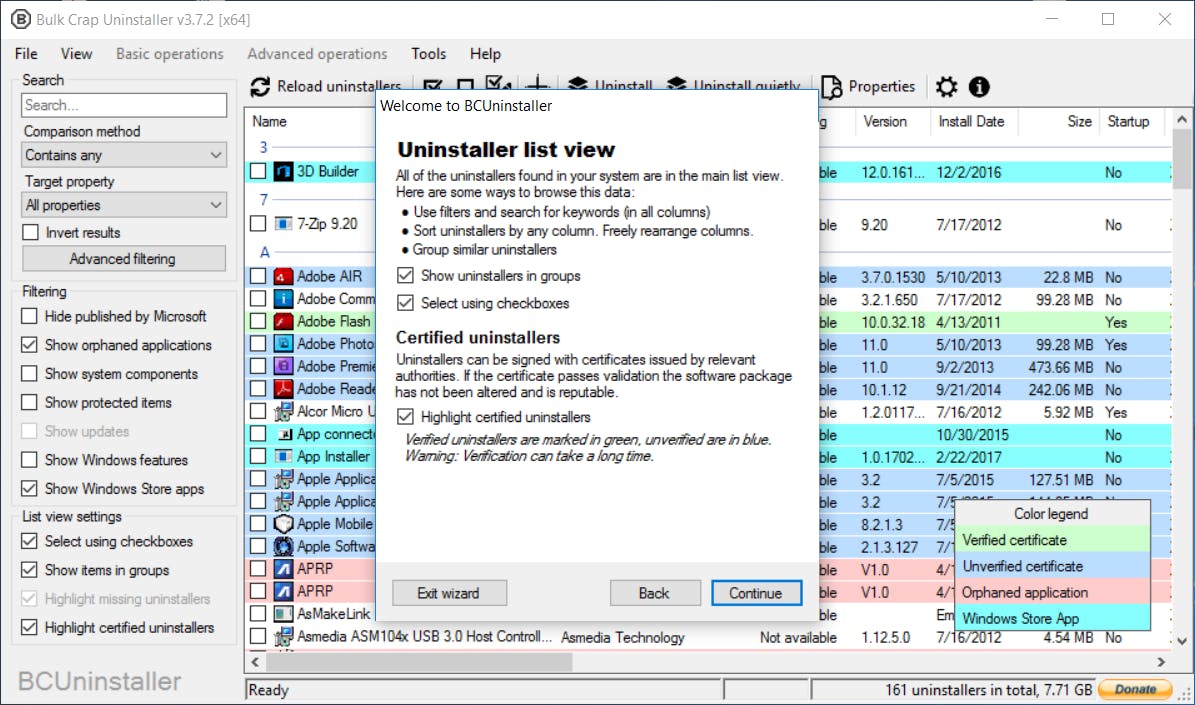1195x705 pixels.
Task: Click the BCUninstaller logo in title bar
Action: tap(21, 19)
